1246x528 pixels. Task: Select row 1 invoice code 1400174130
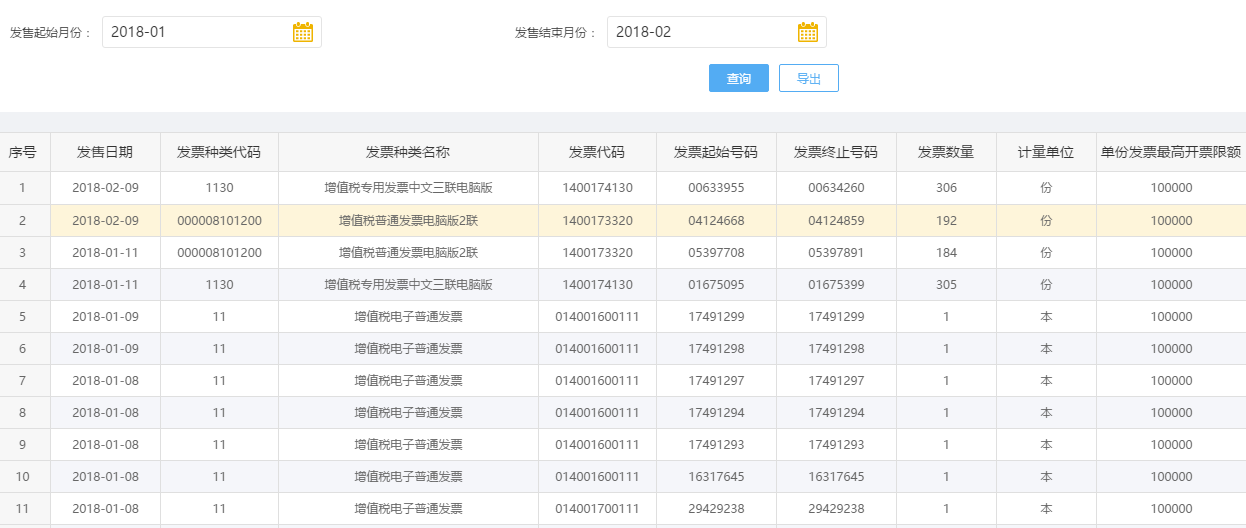[597, 188]
